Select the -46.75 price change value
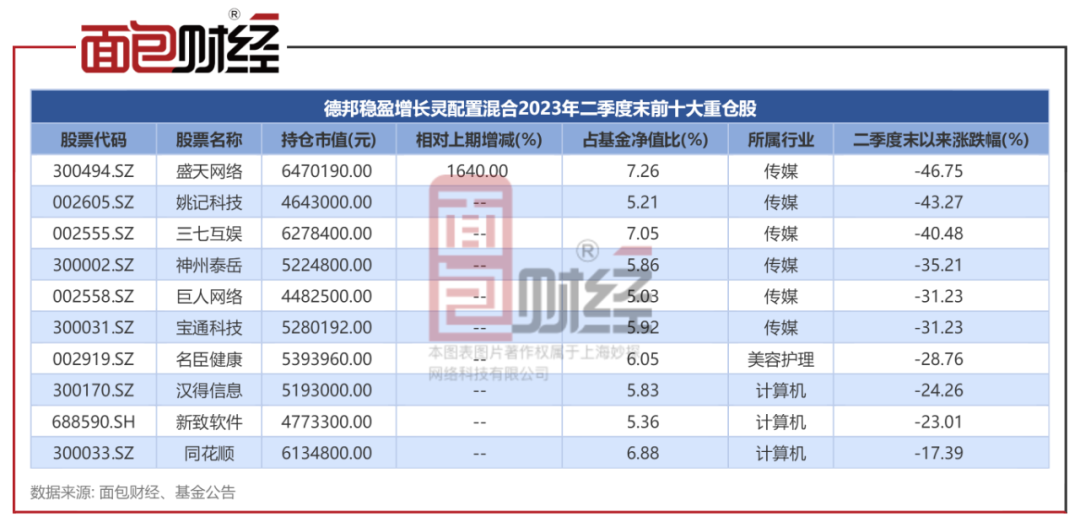This screenshot has height=527, width=1080. click(x=941, y=171)
